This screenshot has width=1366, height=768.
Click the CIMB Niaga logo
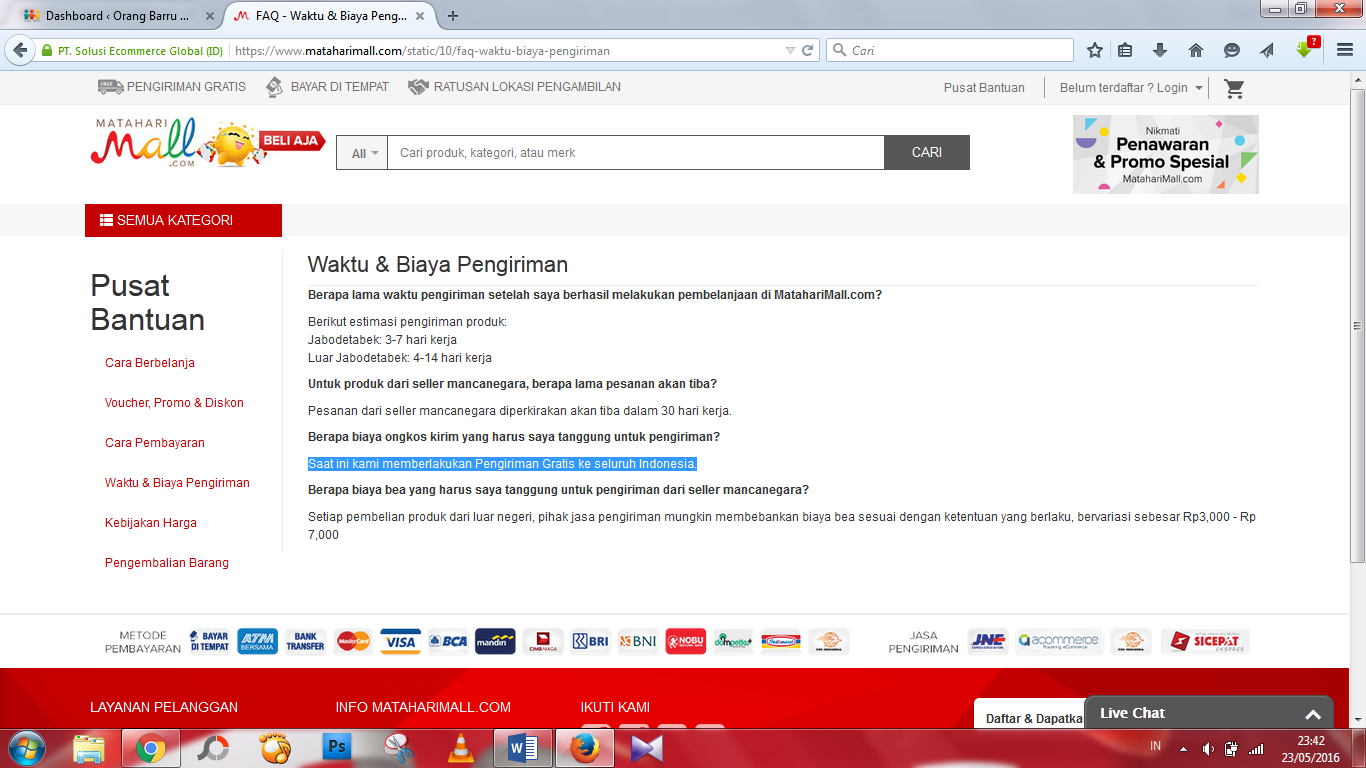[x=543, y=642]
